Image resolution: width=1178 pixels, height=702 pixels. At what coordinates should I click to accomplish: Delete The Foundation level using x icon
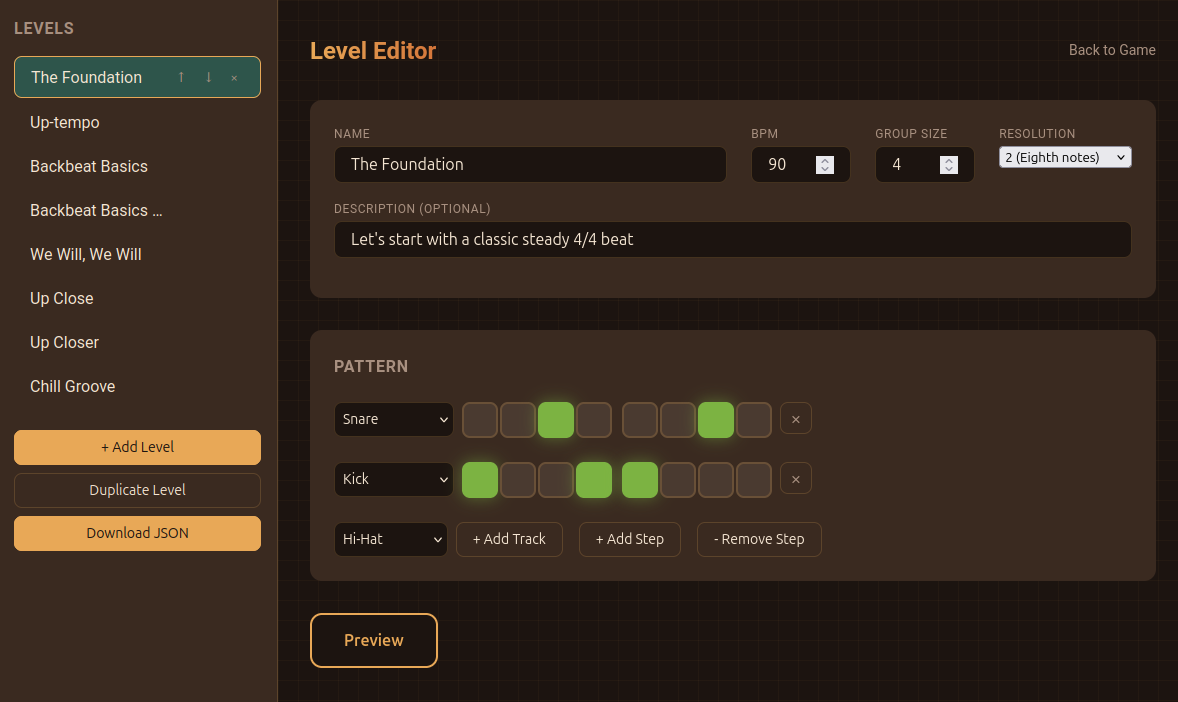click(234, 78)
